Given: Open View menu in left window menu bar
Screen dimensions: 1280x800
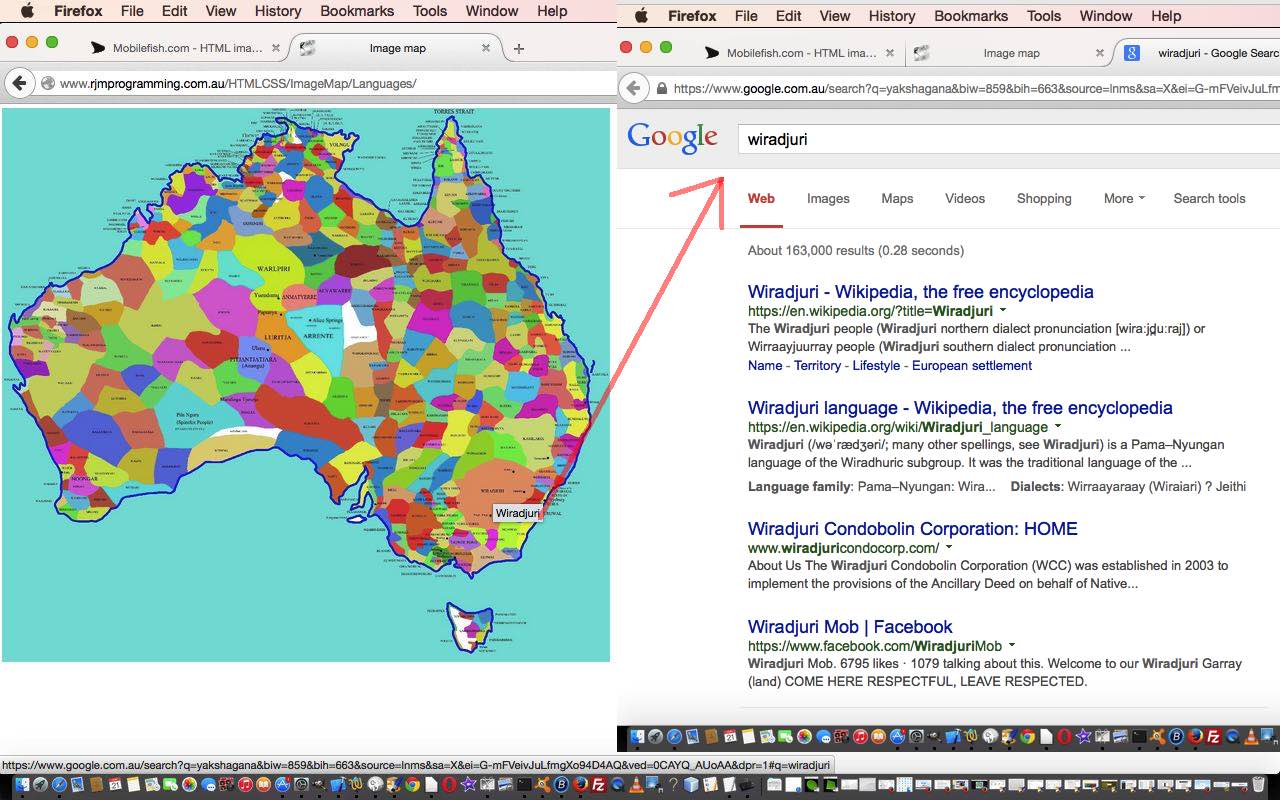Looking at the screenshot, I should tap(220, 11).
